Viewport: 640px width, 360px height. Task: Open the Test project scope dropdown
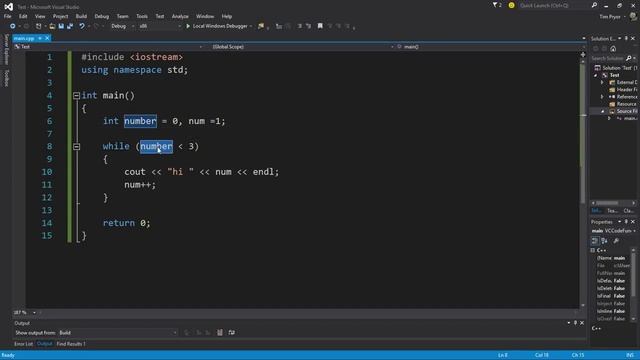click(108, 47)
